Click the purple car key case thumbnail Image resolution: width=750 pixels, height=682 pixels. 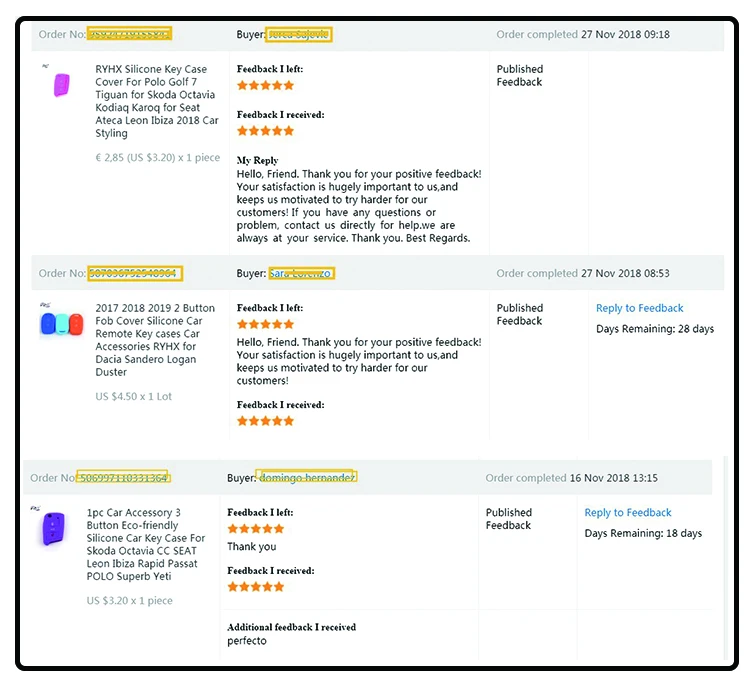pos(54,529)
